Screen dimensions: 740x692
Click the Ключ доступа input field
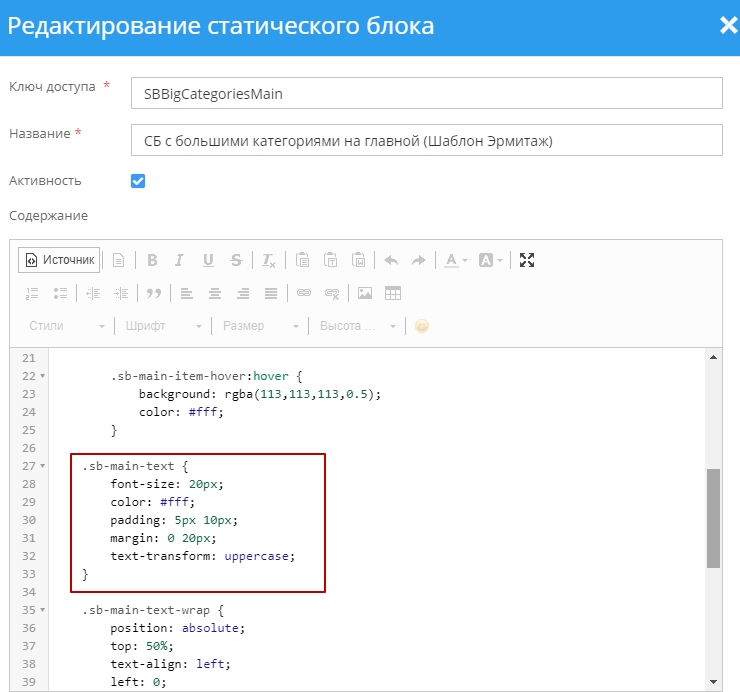[426, 94]
